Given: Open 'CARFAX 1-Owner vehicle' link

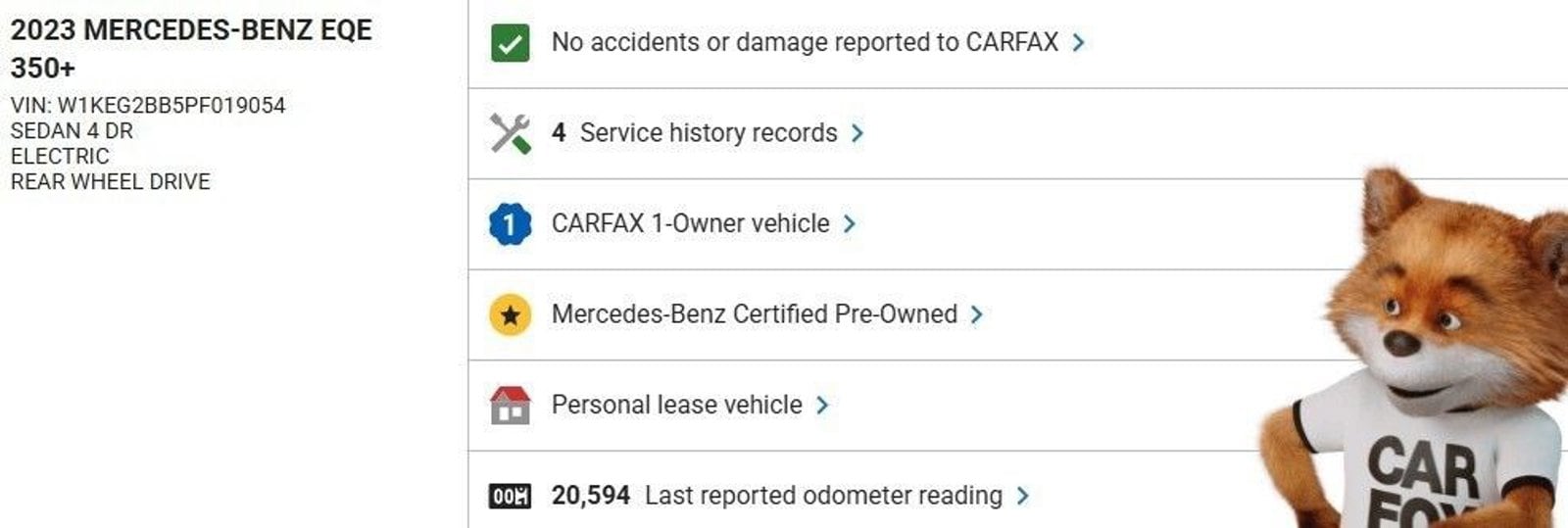Looking at the screenshot, I should (690, 223).
